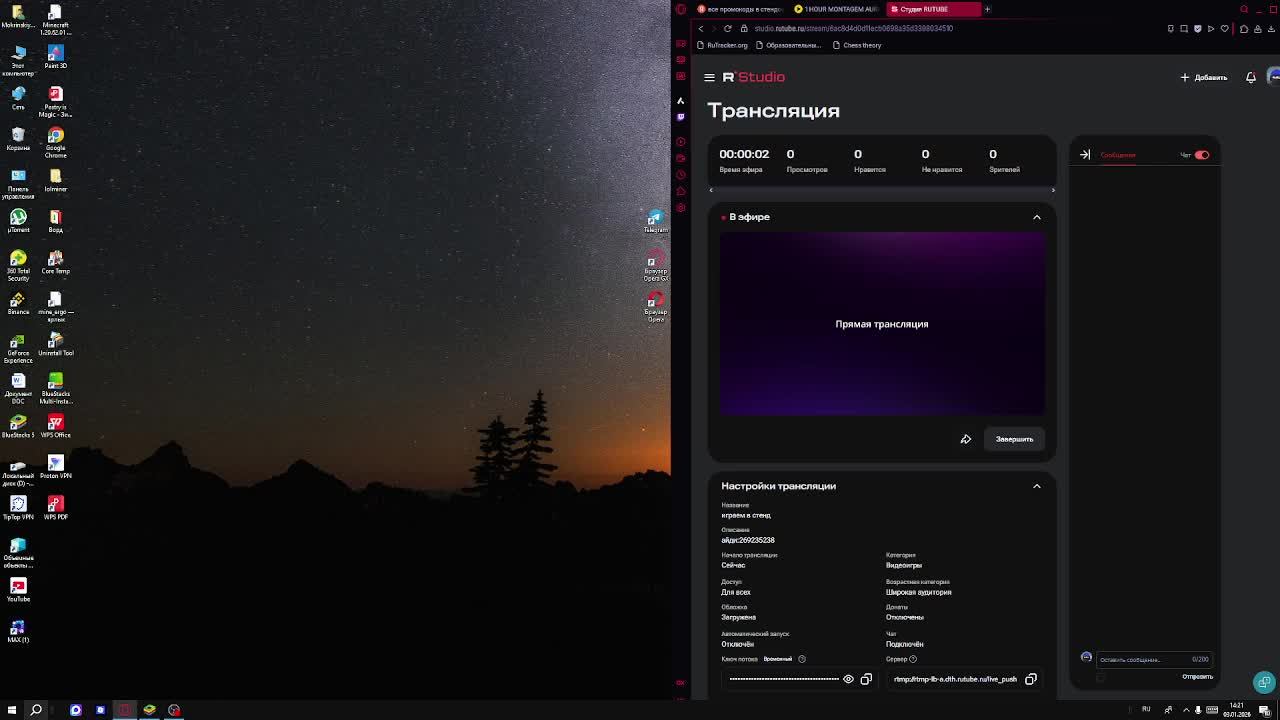Open the help tooltip beside Ключ потока

[802, 659]
